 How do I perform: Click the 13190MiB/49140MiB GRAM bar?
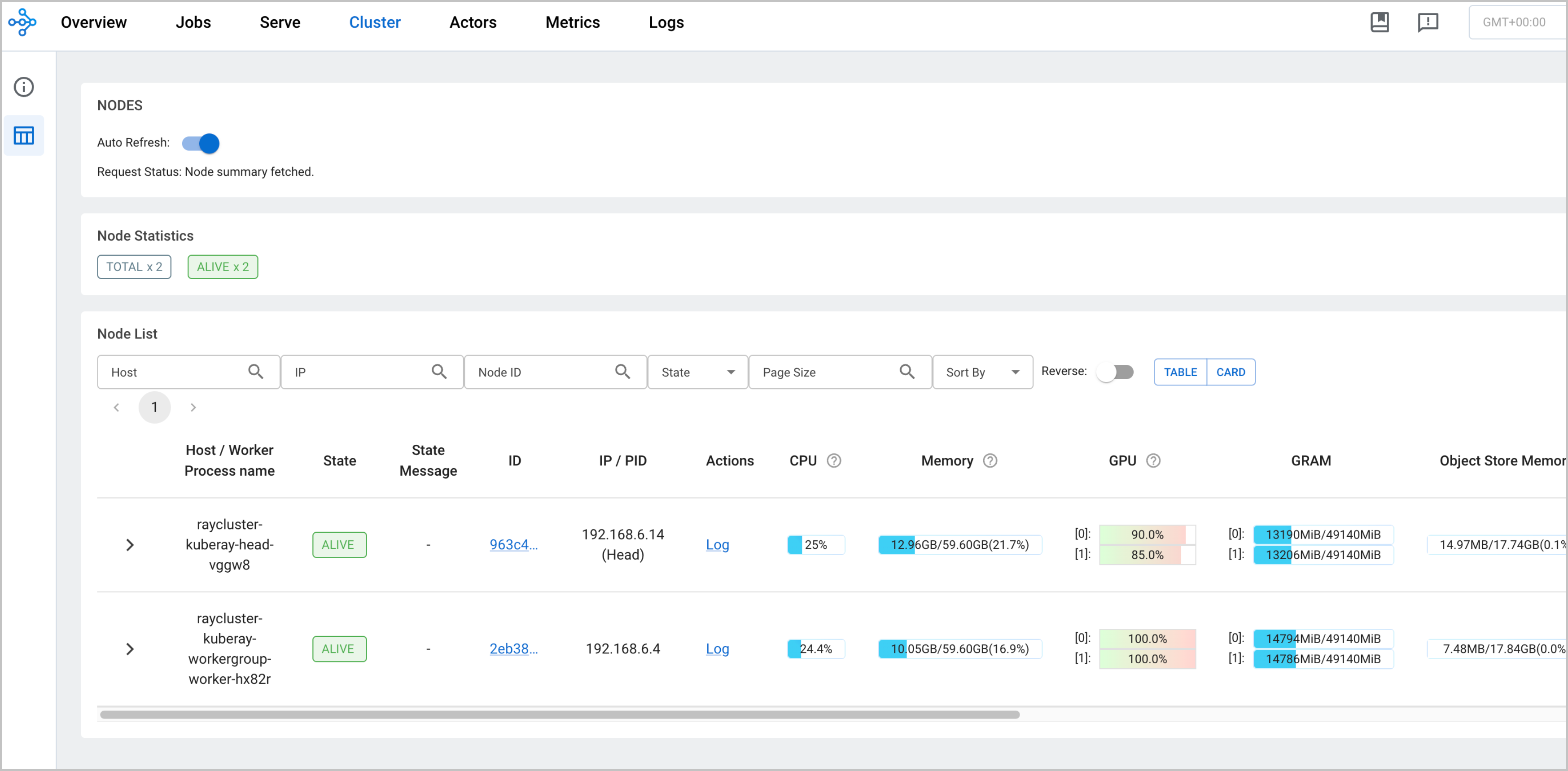click(x=1323, y=534)
